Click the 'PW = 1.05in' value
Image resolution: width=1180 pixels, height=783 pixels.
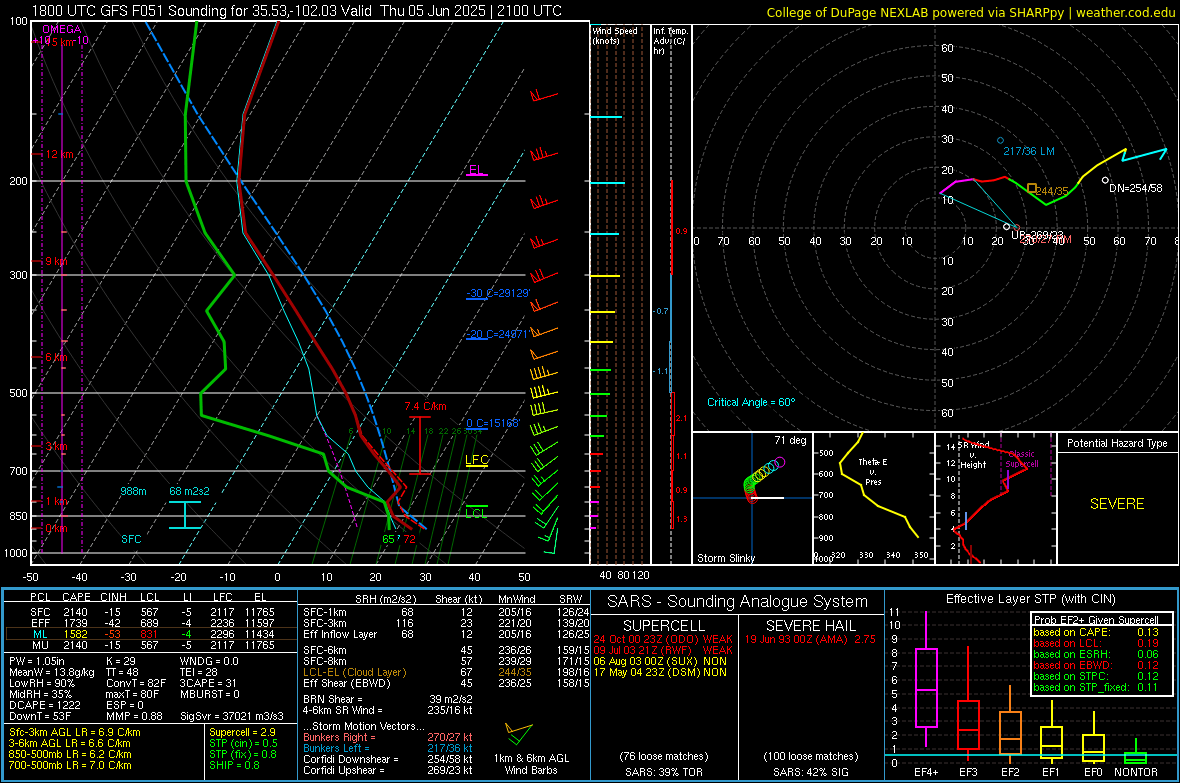click(x=37, y=661)
